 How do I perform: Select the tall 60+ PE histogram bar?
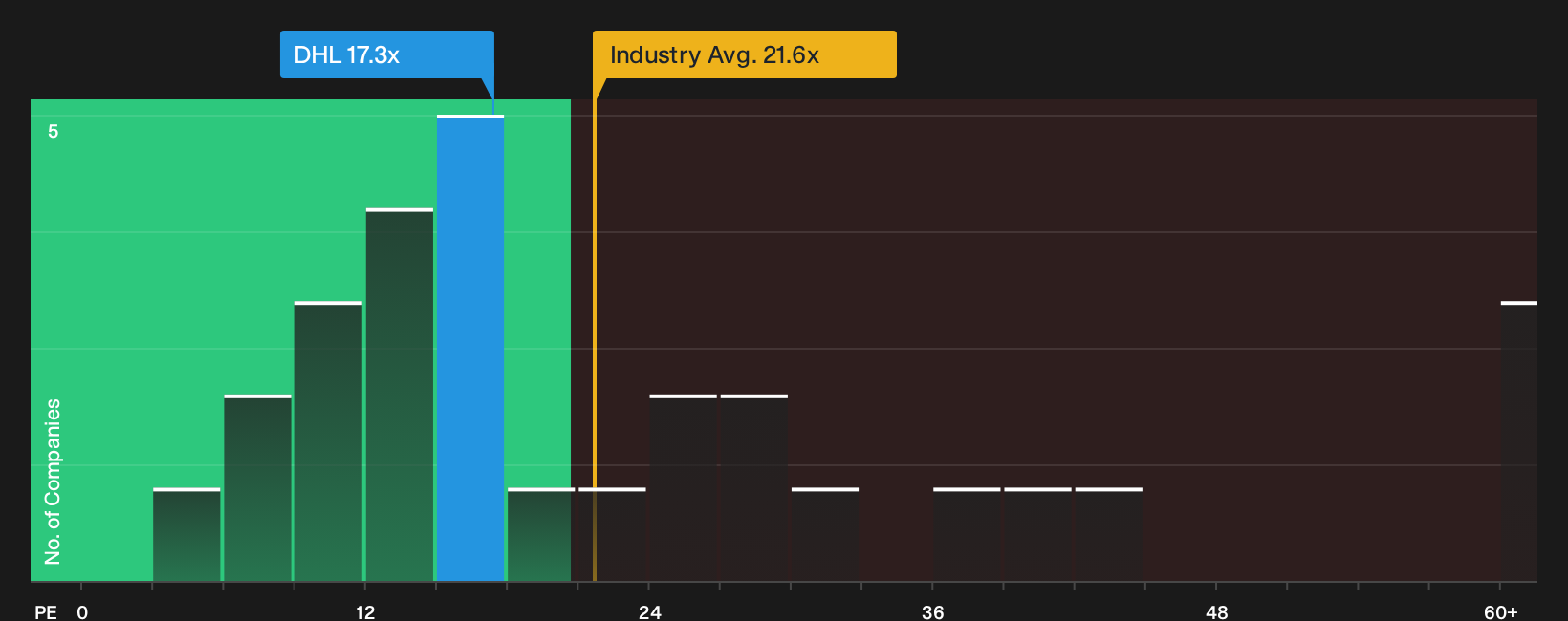1519,441
